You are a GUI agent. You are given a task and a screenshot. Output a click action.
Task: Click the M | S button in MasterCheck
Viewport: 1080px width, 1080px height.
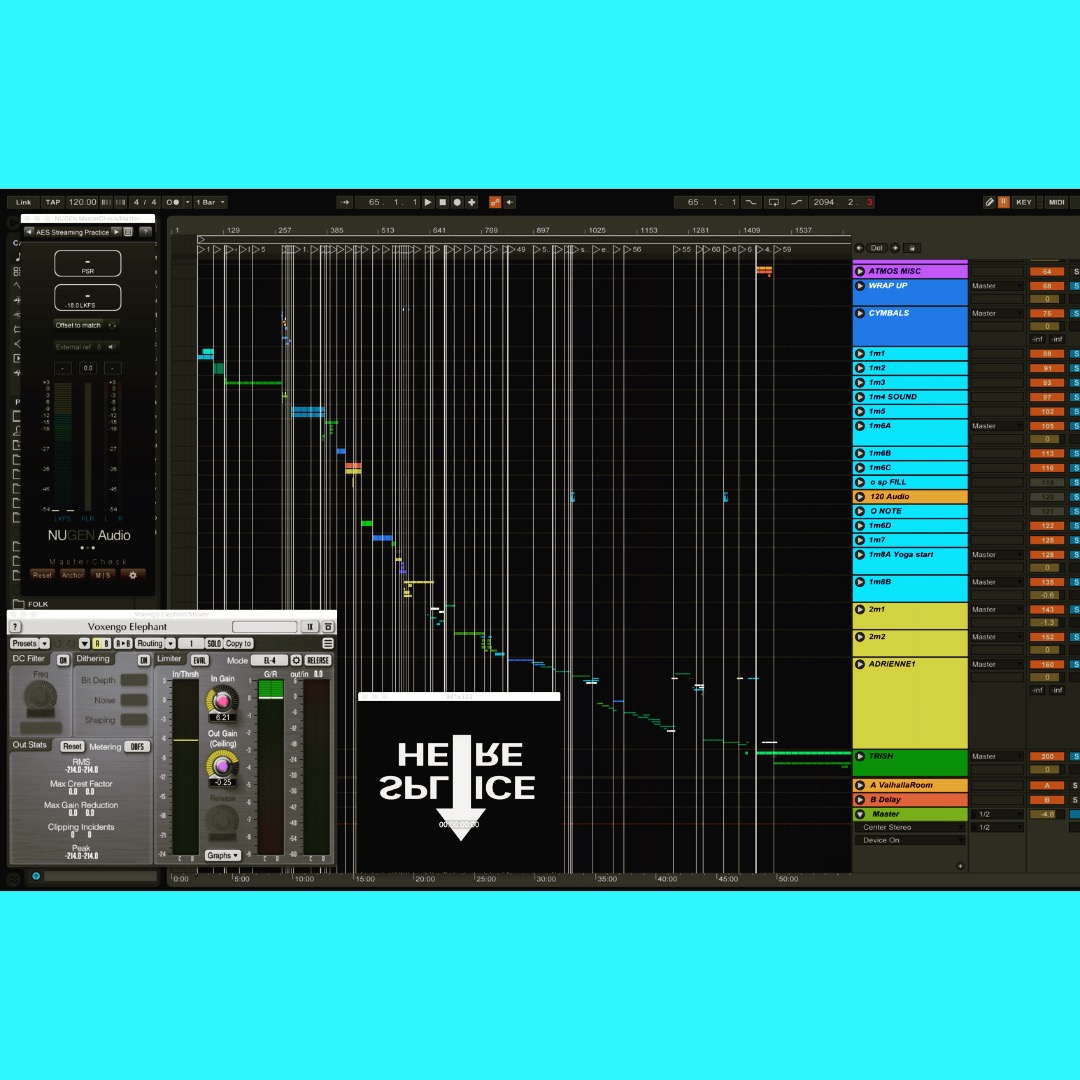pos(103,575)
